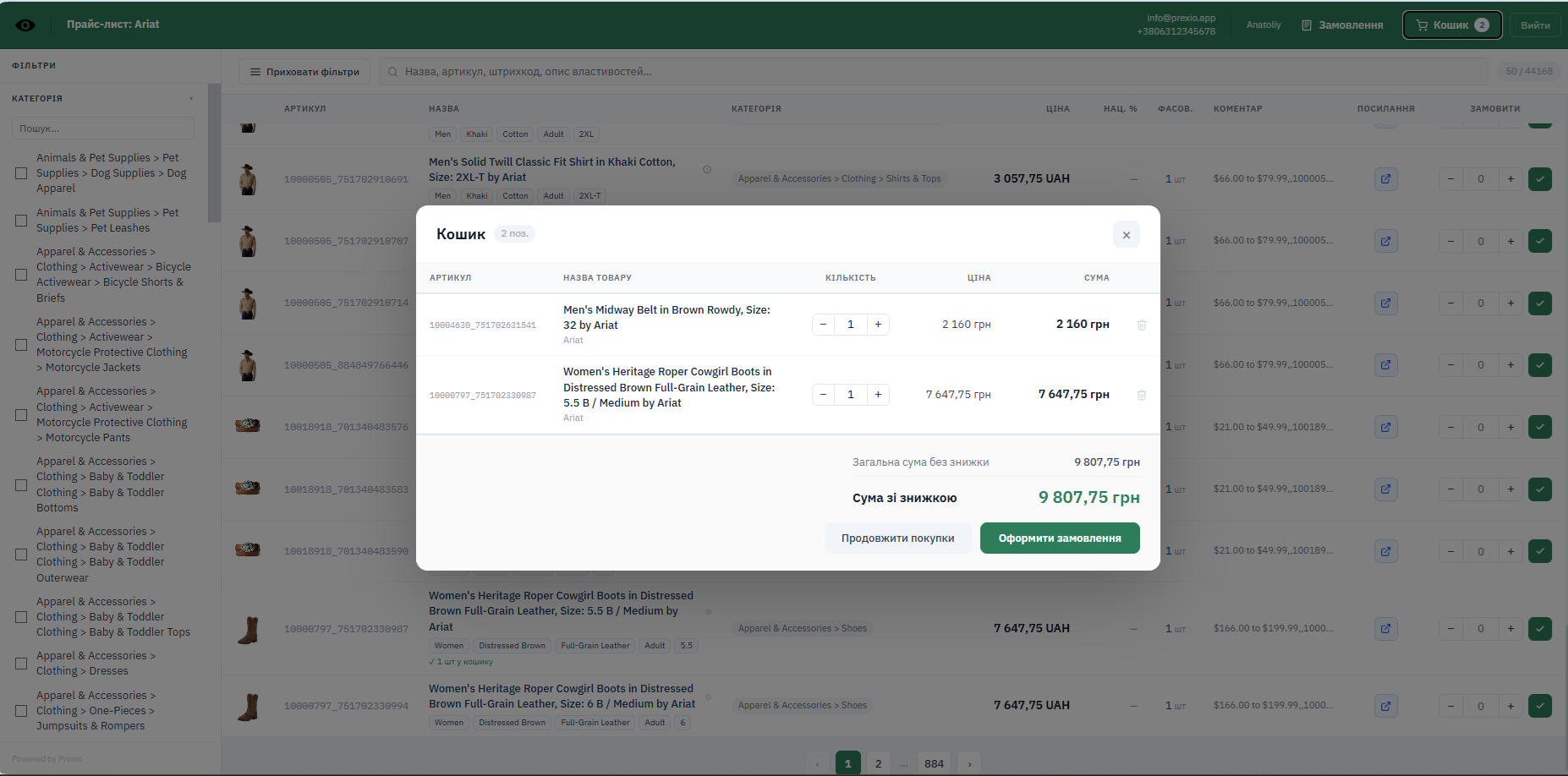
Task: Decrease quantity of Men's Midway Belt
Action: [823, 325]
